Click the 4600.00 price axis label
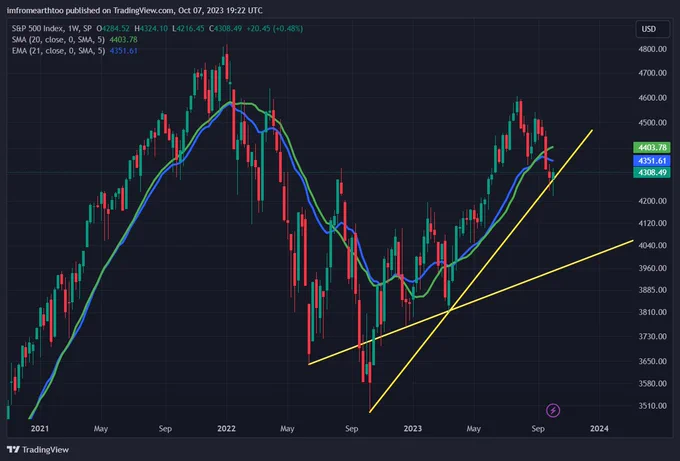 652,98
